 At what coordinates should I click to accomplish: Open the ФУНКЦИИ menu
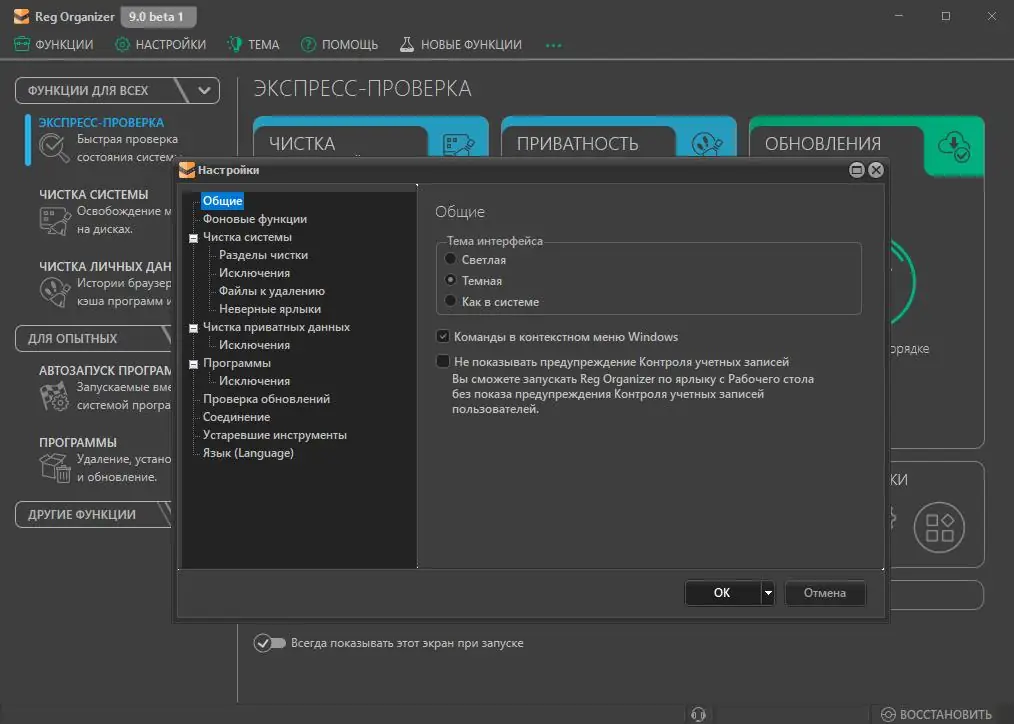point(54,45)
